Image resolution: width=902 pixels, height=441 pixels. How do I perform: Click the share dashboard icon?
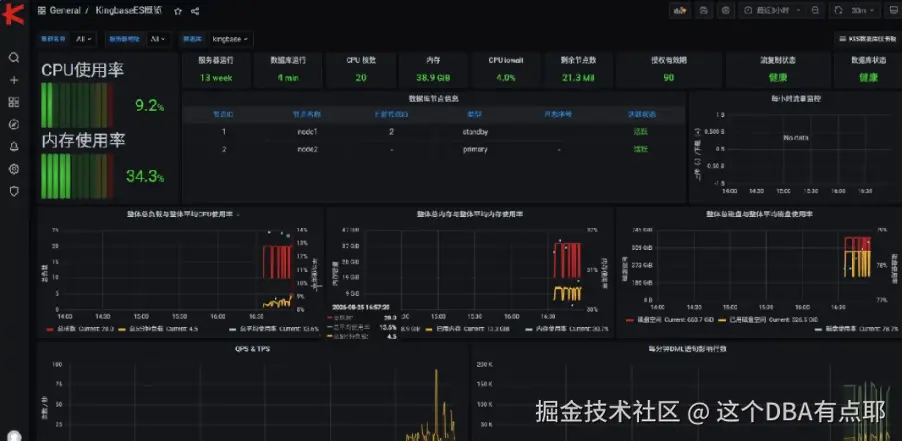pyautogui.click(x=195, y=11)
